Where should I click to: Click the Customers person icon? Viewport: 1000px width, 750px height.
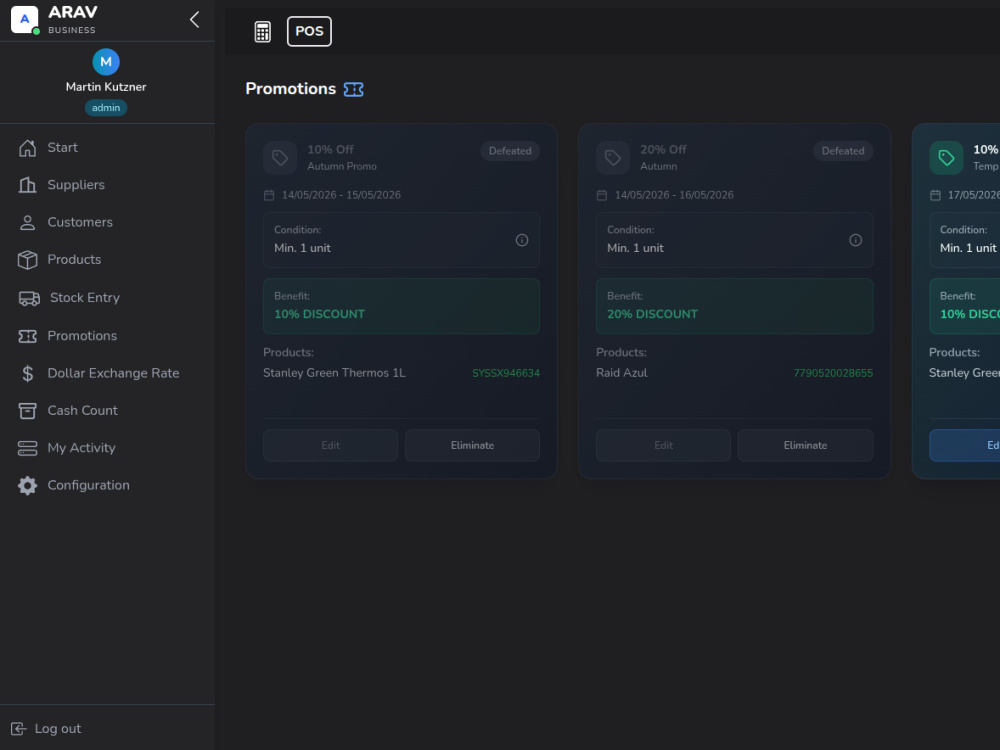[27, 223]
